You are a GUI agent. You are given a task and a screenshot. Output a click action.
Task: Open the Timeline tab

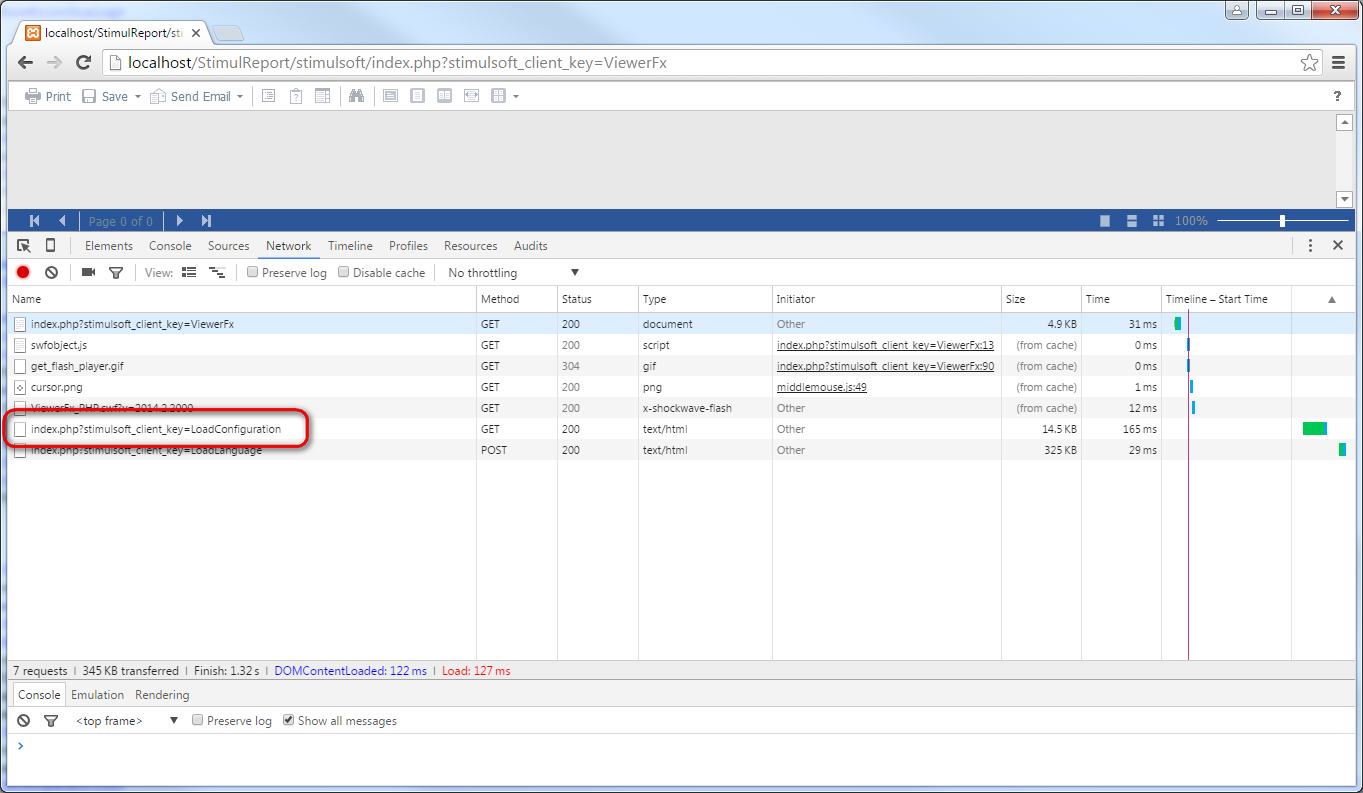(350, 246)
